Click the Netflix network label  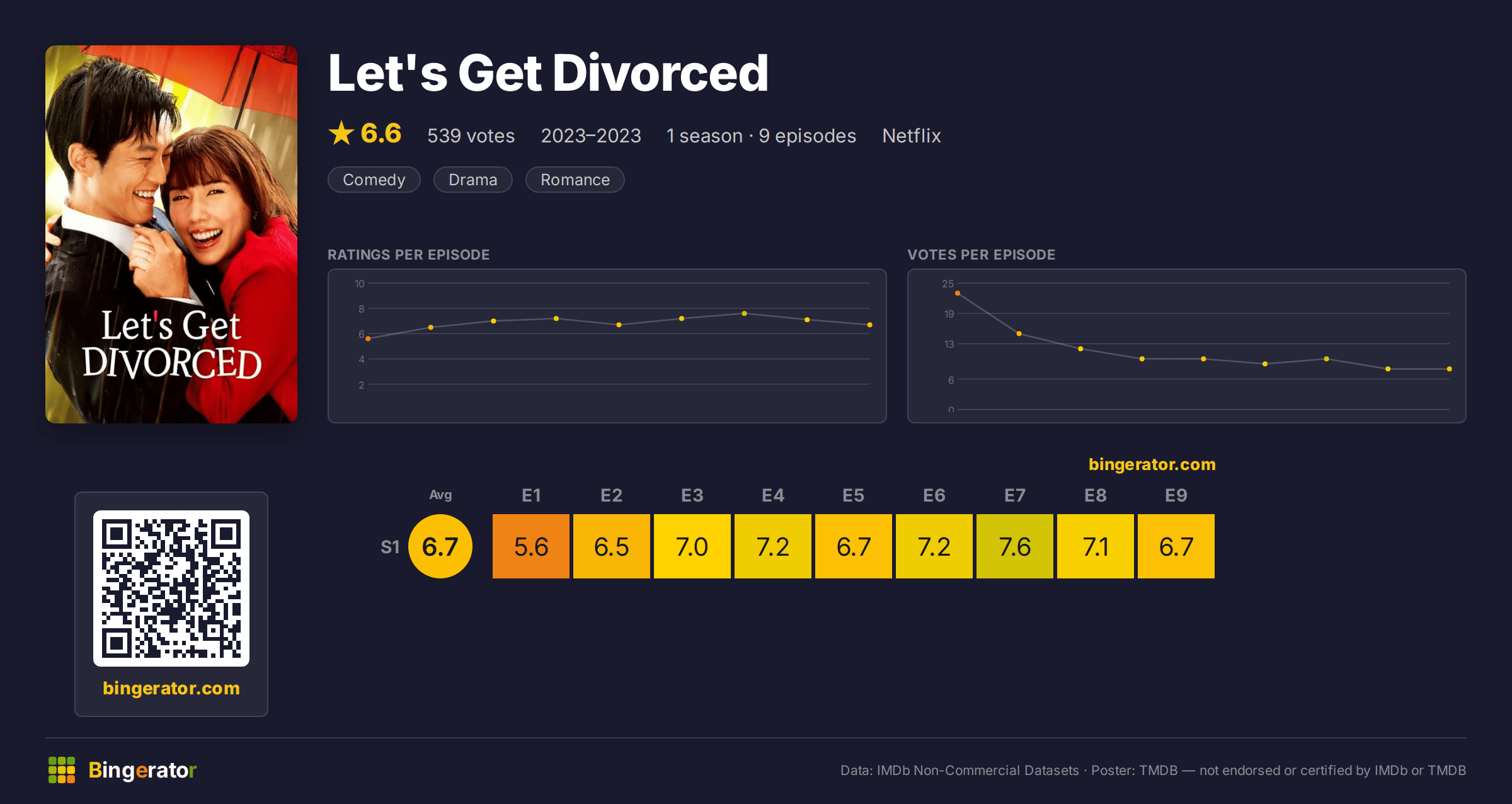912,135
